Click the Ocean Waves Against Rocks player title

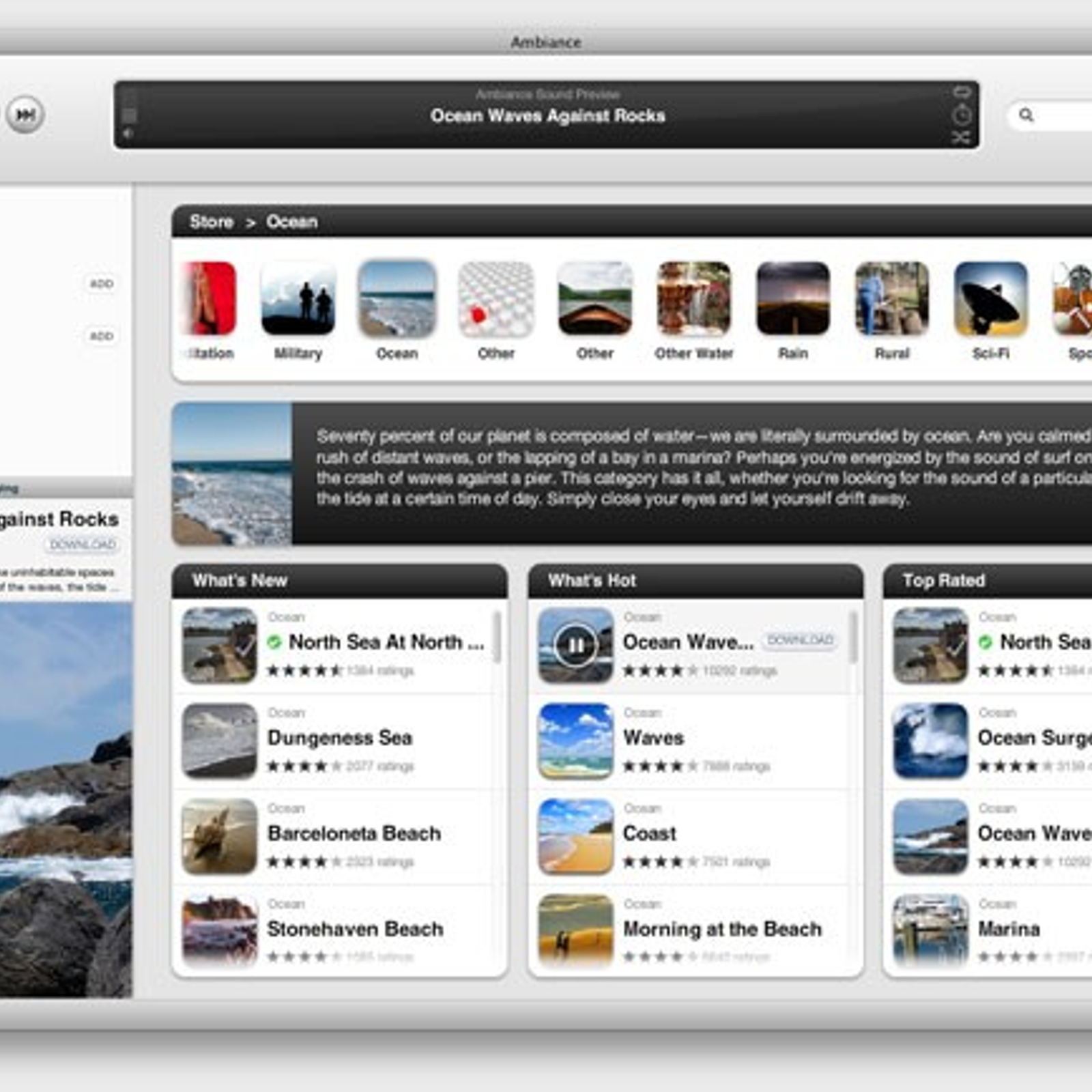[547, 116]
